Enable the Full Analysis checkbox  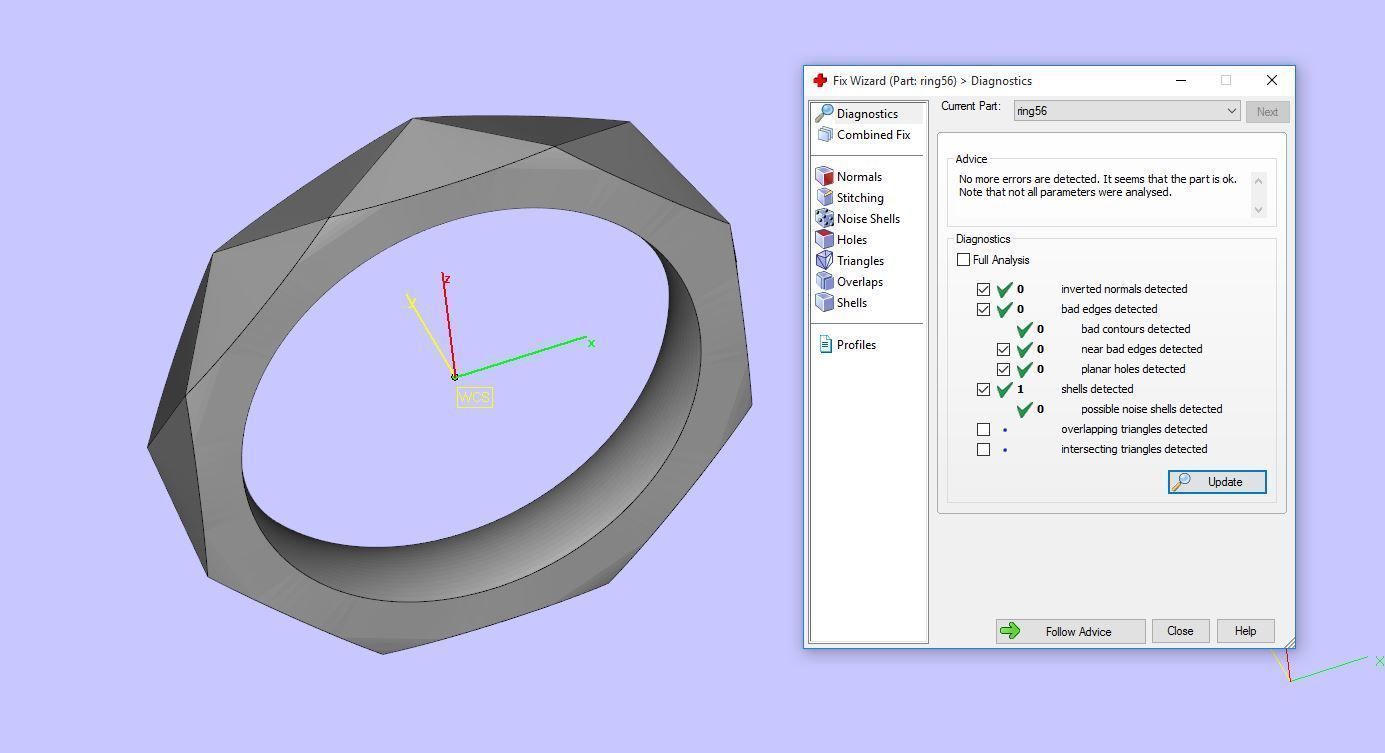click(x=963, y=260)
